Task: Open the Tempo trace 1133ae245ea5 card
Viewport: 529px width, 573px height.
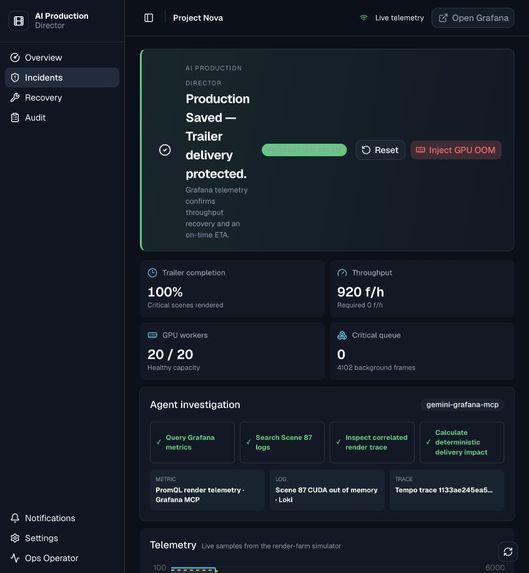Action: 447,490
